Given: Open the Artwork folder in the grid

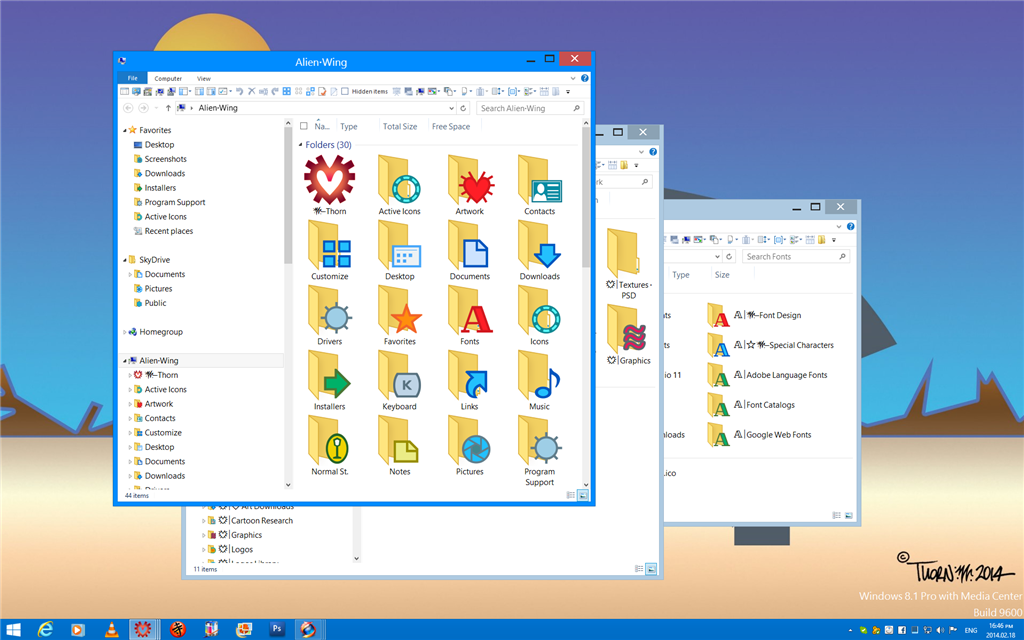Looking at the screenshot, I should [x=470, y=179].
